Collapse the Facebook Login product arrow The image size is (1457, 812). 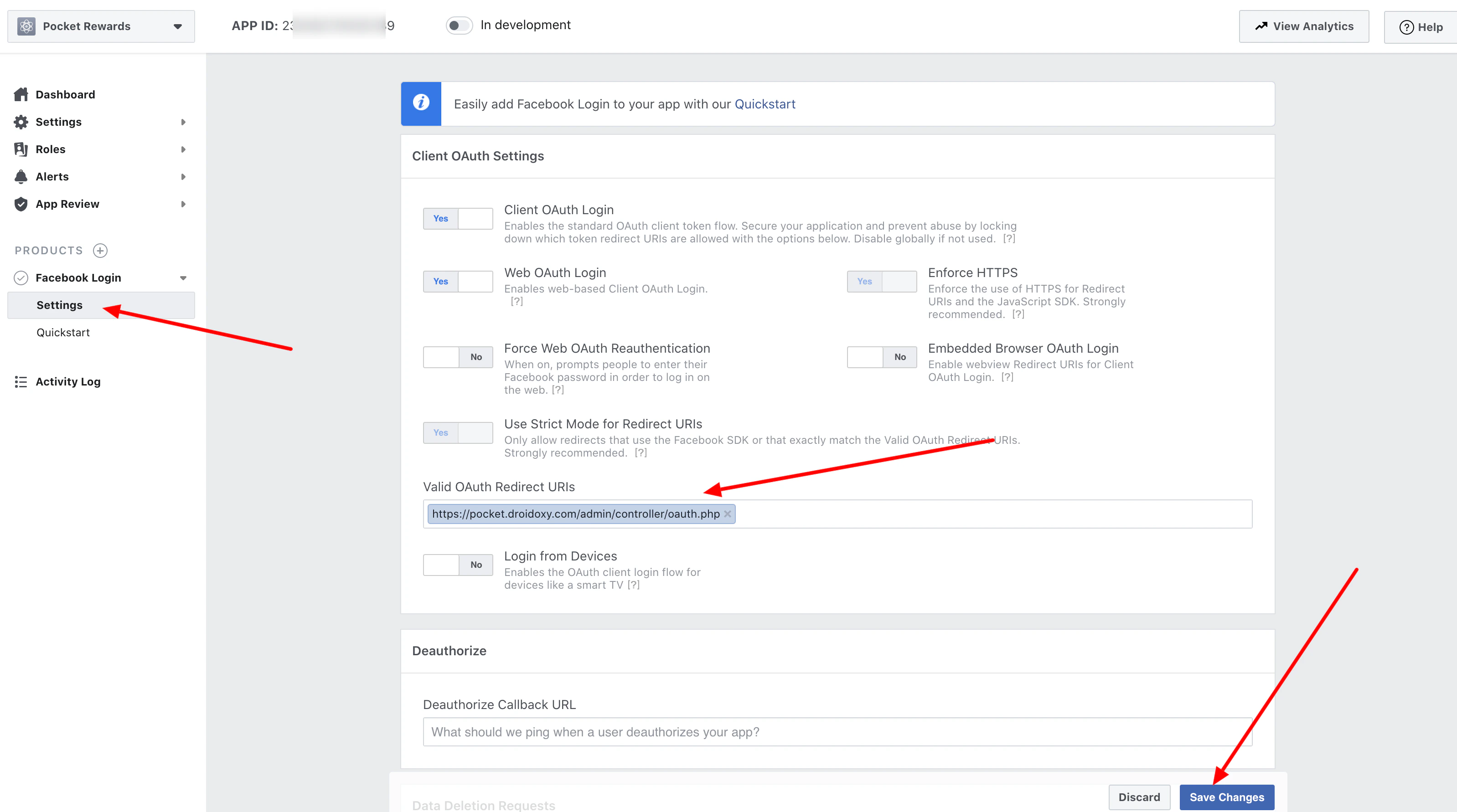(x=183, y=278)
